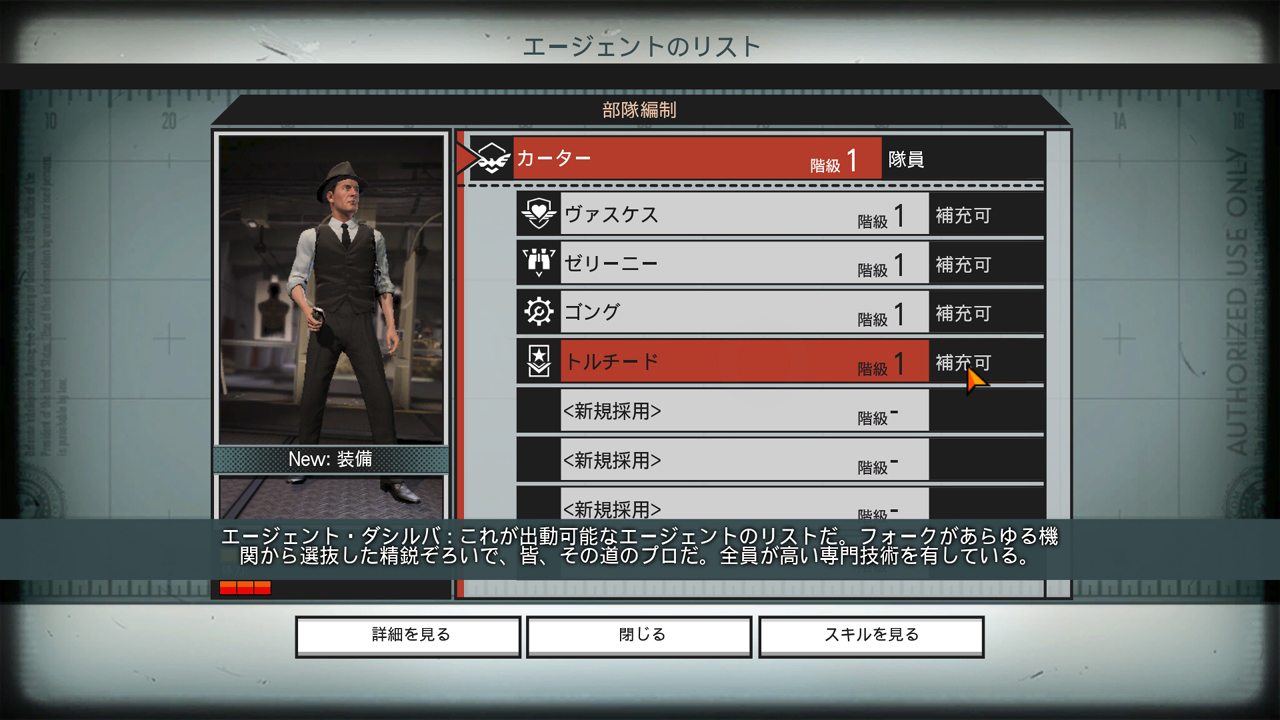Click 隊員 status next to カーター
This screenshot has width=1280, height=720.
pyautogui.click(x=906, y=159)
